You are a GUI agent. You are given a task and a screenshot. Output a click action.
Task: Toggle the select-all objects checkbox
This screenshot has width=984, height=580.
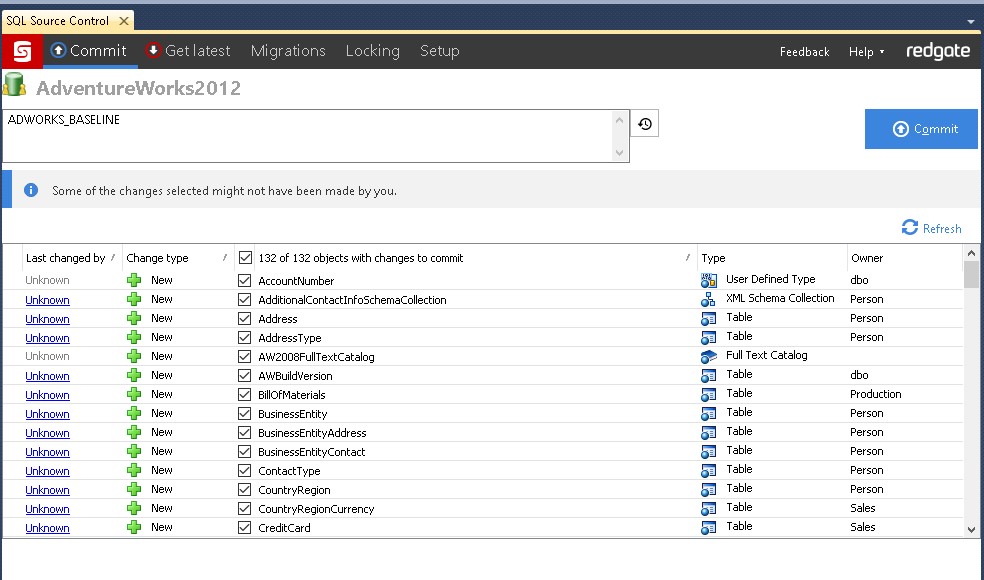point(245,258)
